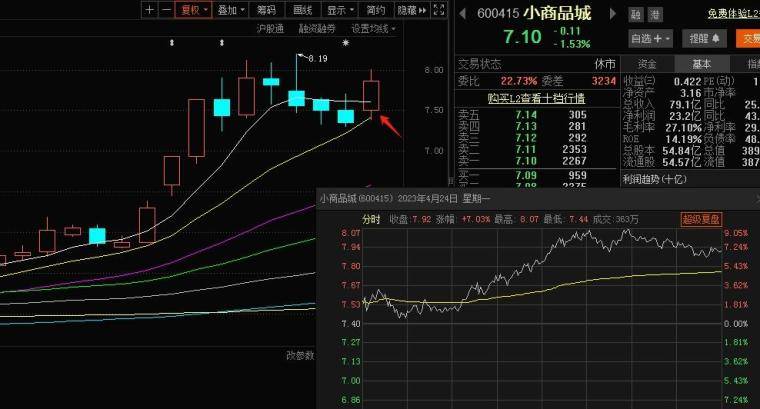Image resolution: width=760 pixels, height=409 pixels.
Task: Click 毛利率 27.10% value
Action: pyautogui.click(x=683, y=128)
